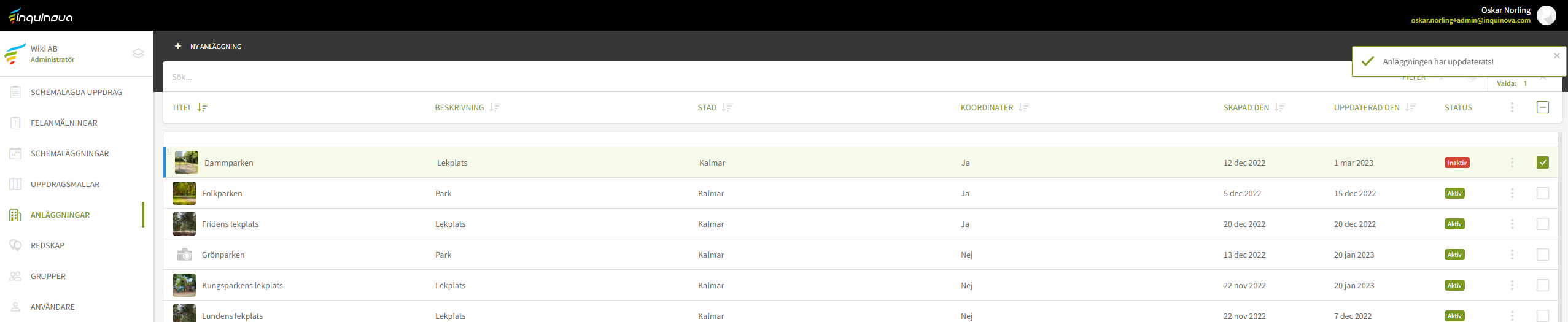Click the layers icon beside Wiki AB
Screen dimensions: 1568x322
(x=138, y=53)
